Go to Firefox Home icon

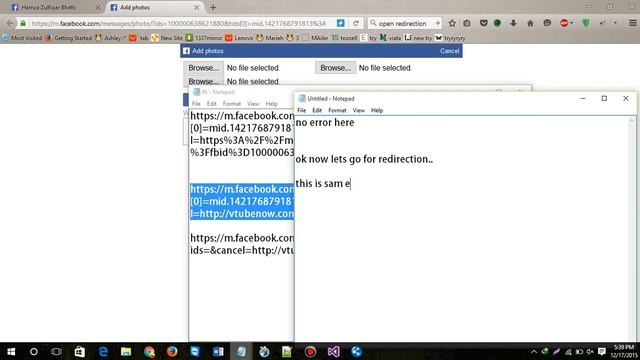pyautogui.click(x=530, y=23)
